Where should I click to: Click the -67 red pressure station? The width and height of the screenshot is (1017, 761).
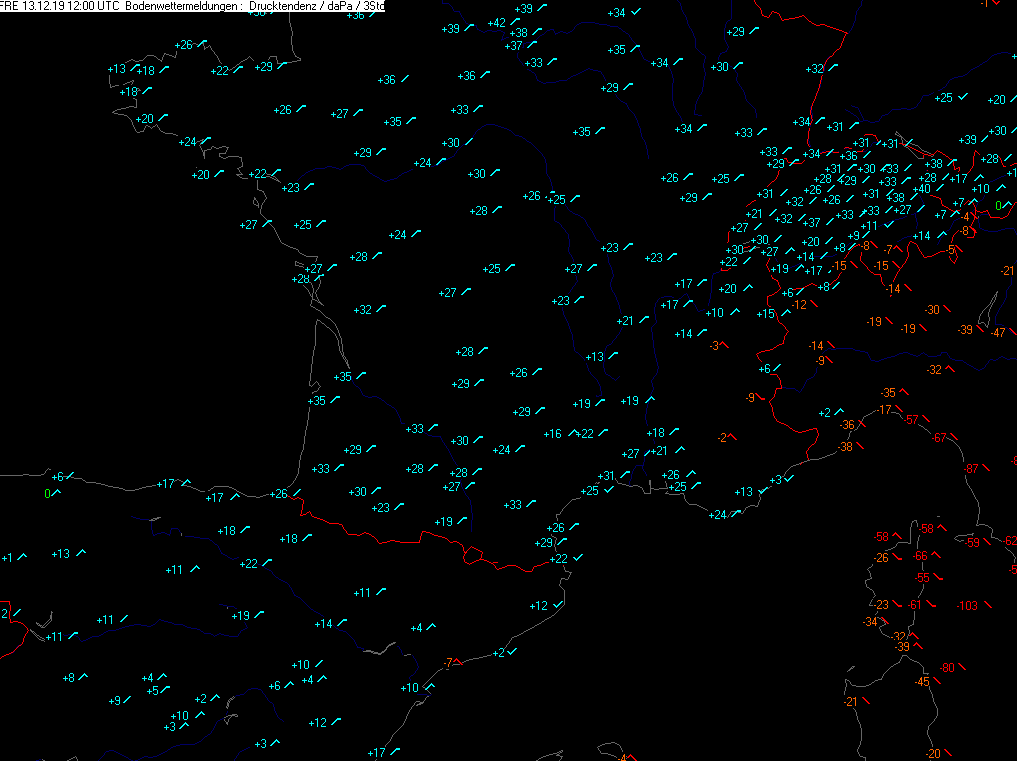(x=938, y=438)
